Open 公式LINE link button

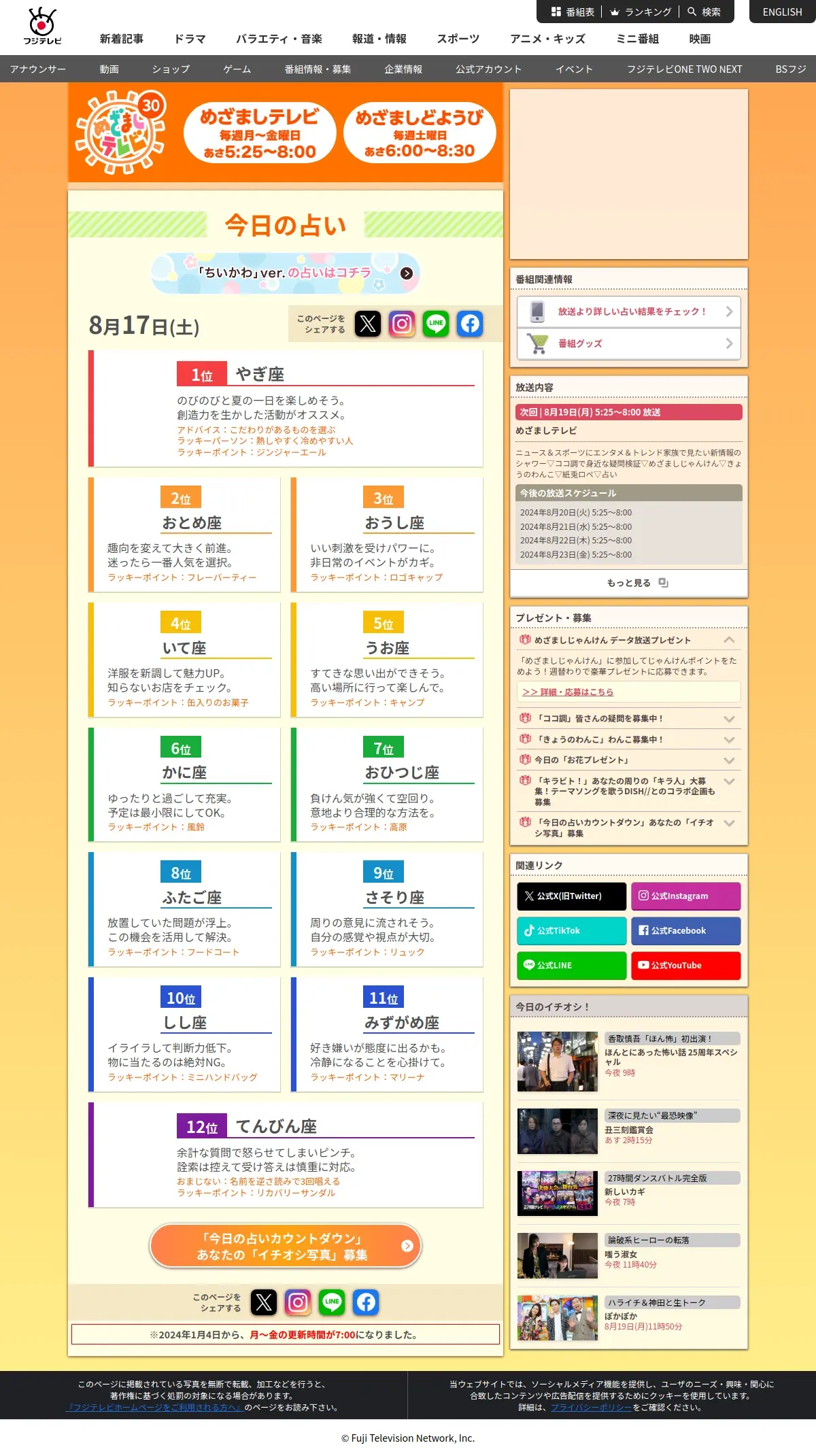coord(571,966)
